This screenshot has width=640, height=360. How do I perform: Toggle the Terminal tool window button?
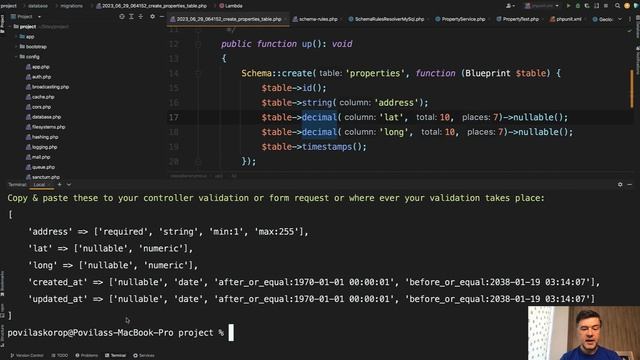pos(116,356)
